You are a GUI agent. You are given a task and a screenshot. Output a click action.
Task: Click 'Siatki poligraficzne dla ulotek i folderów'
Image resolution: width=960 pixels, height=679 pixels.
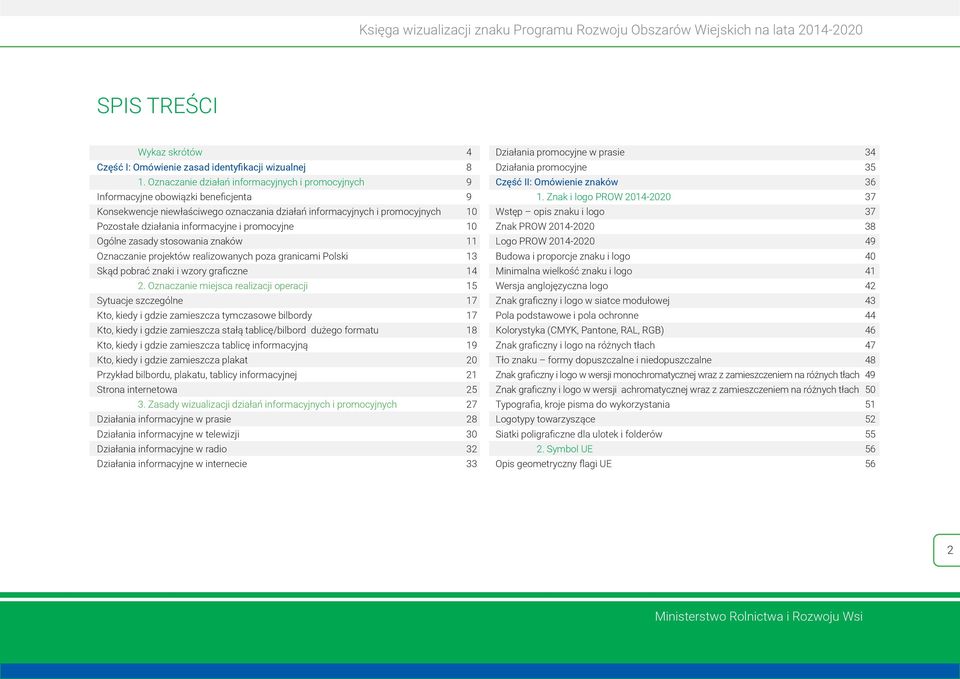pos(579,434)
